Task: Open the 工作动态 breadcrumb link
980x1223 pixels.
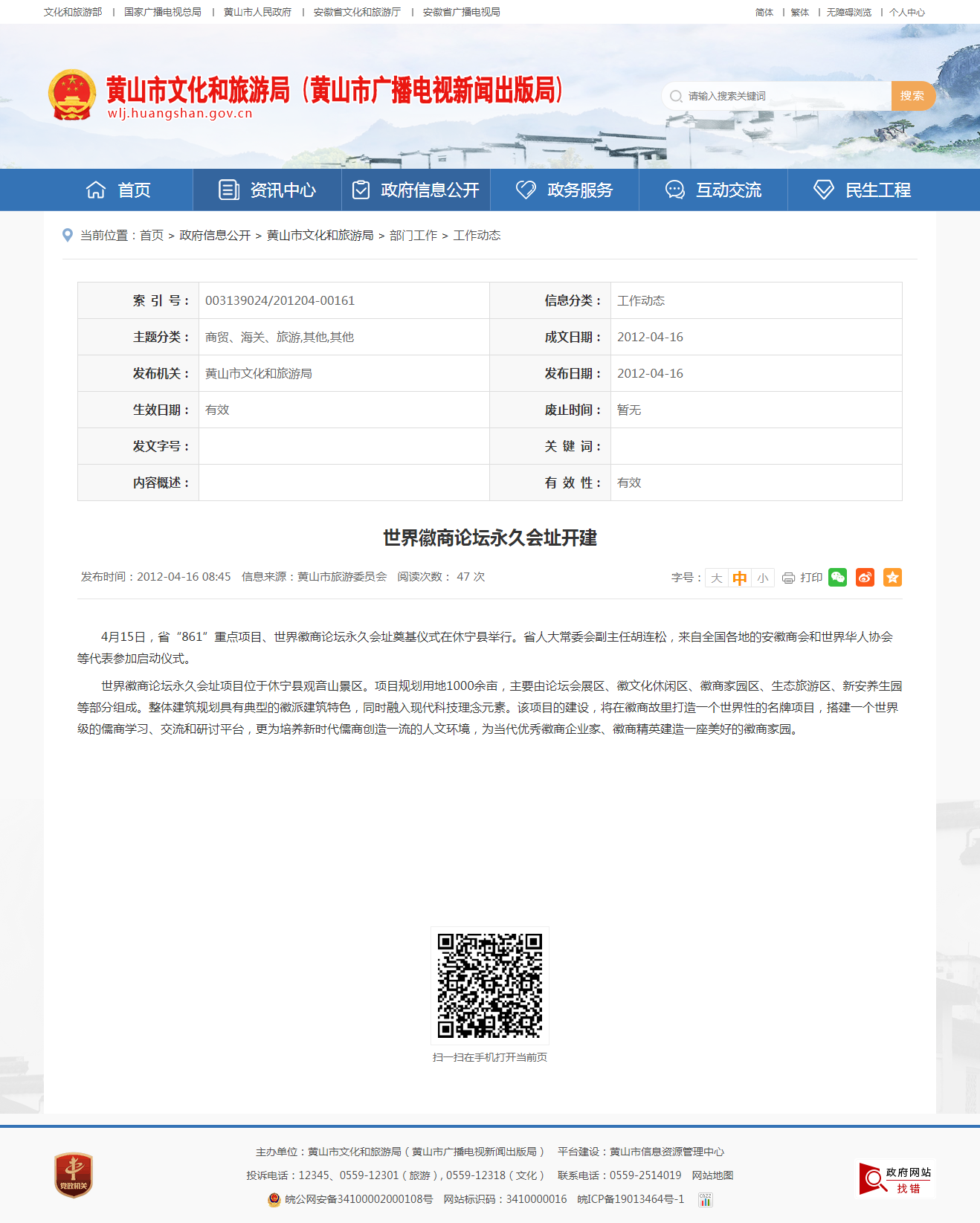Action: [477, 236]
